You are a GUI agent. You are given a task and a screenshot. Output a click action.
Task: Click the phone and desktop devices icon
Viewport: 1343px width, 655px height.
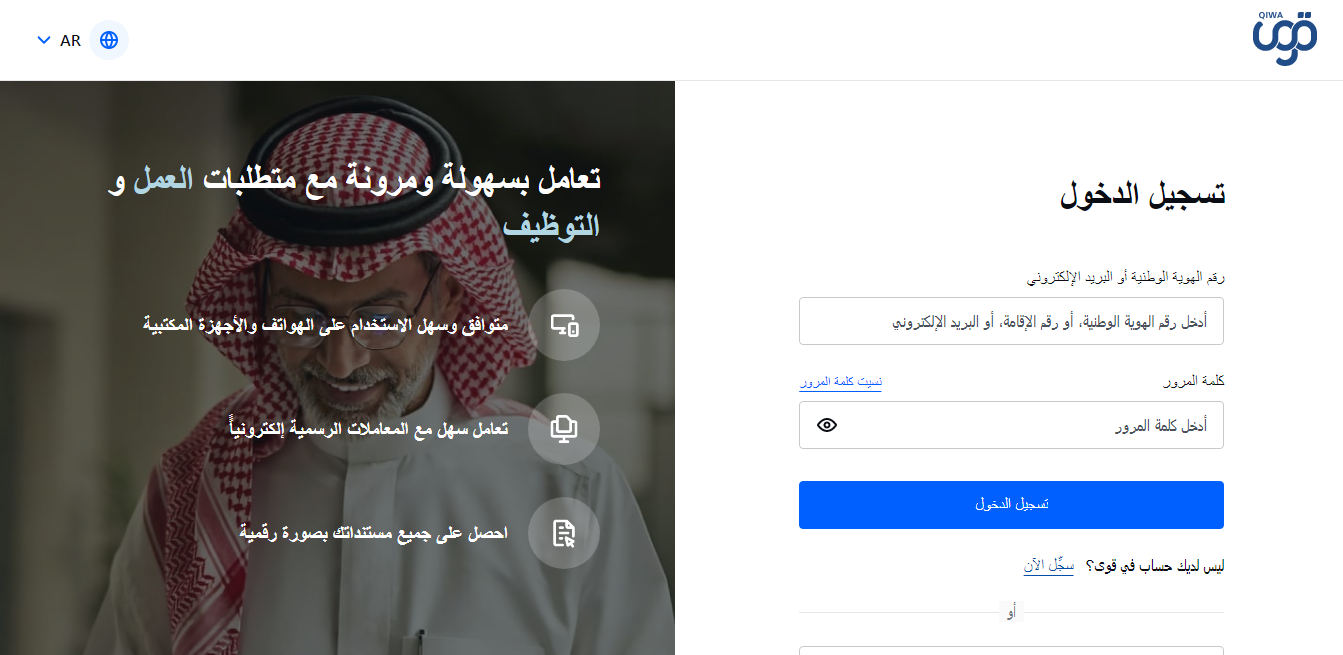(x=564, y=325)
